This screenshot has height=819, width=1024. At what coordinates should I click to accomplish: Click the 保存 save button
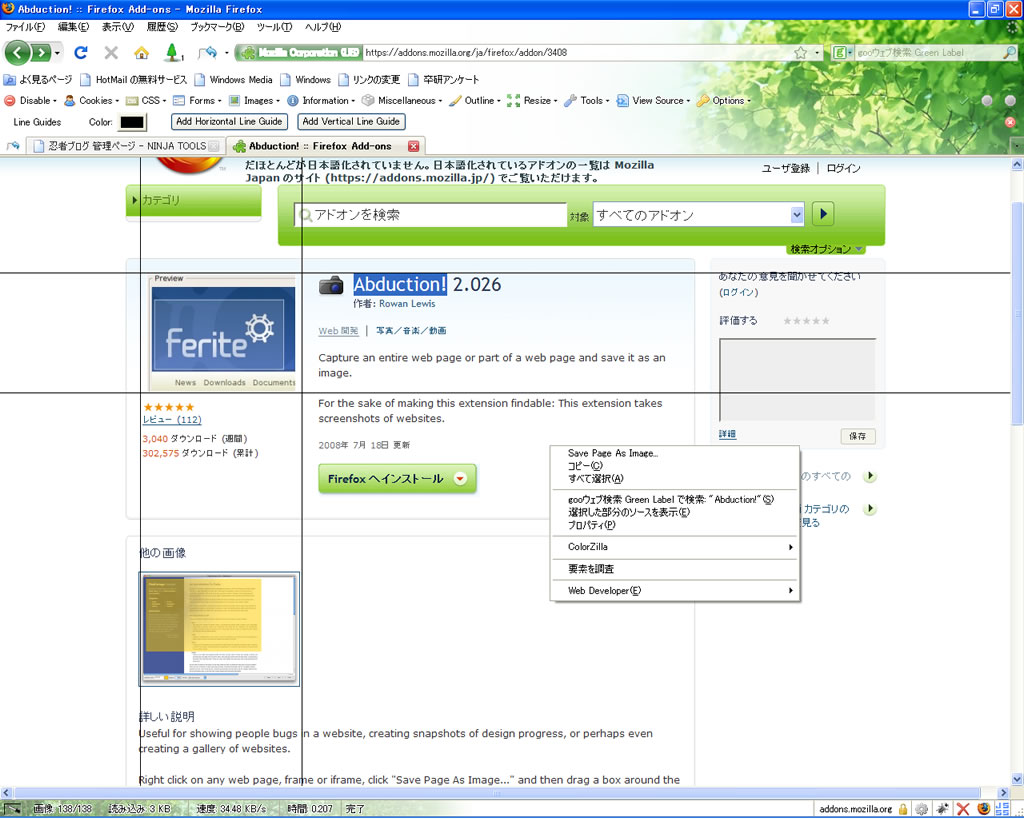coord(857,436)
